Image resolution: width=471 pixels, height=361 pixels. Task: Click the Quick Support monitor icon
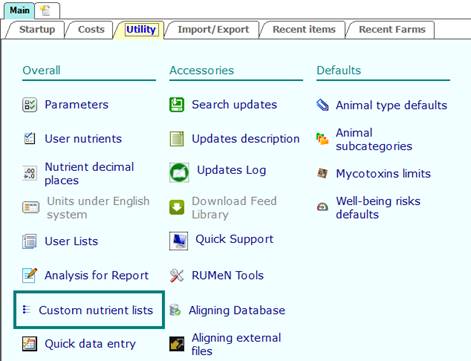coord(178,241)
